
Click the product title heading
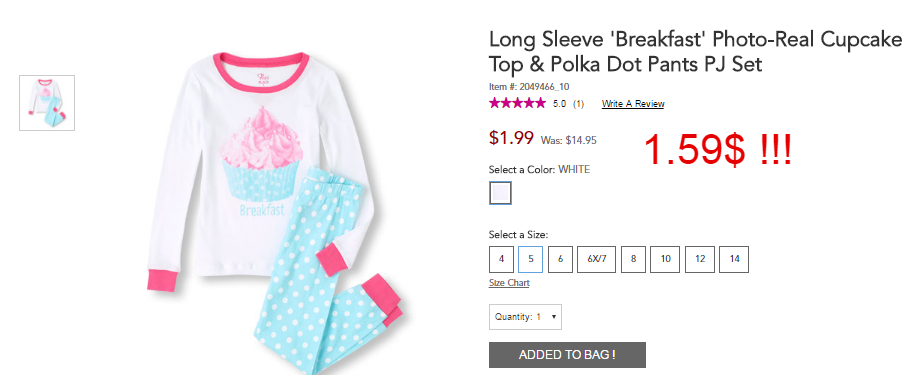(x=696, y=52)
